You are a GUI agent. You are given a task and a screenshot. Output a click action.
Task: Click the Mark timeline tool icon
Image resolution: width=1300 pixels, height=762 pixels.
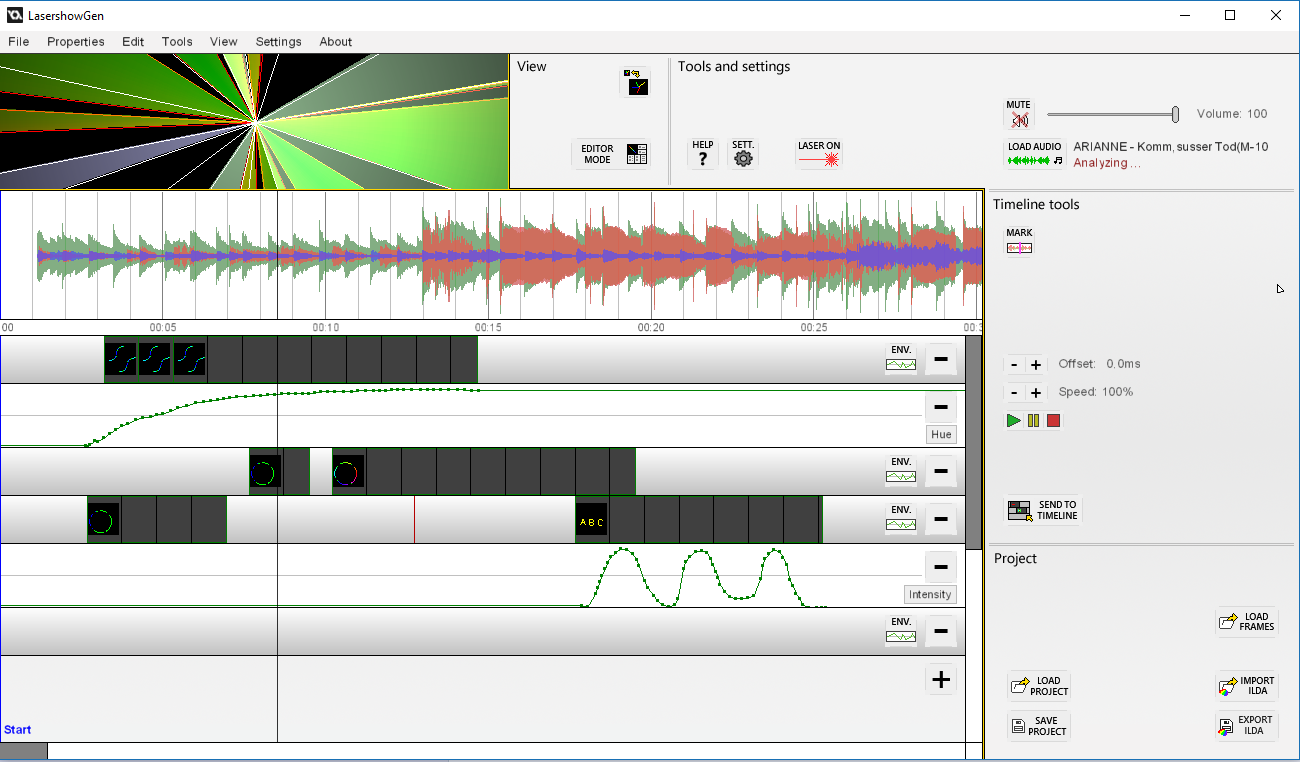tap(1019, 241)
